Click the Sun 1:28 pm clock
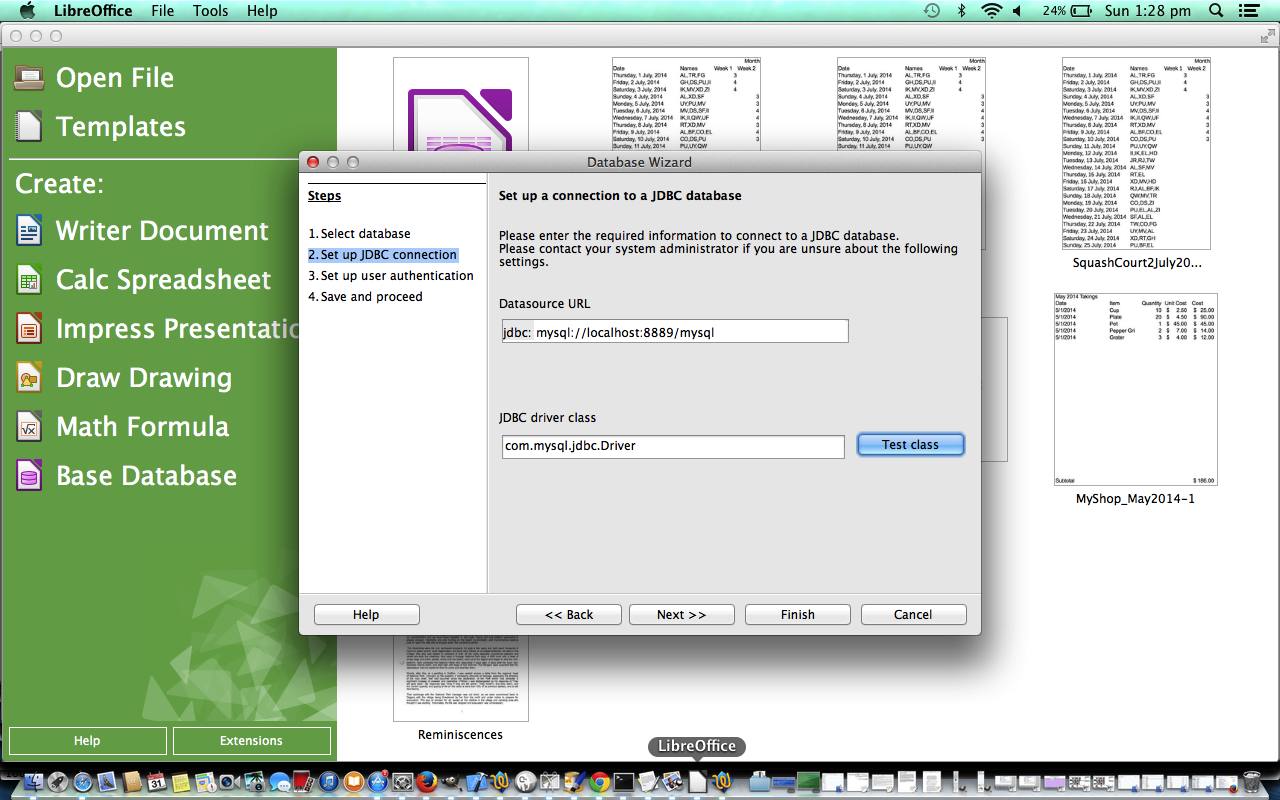 [1149, 11]
